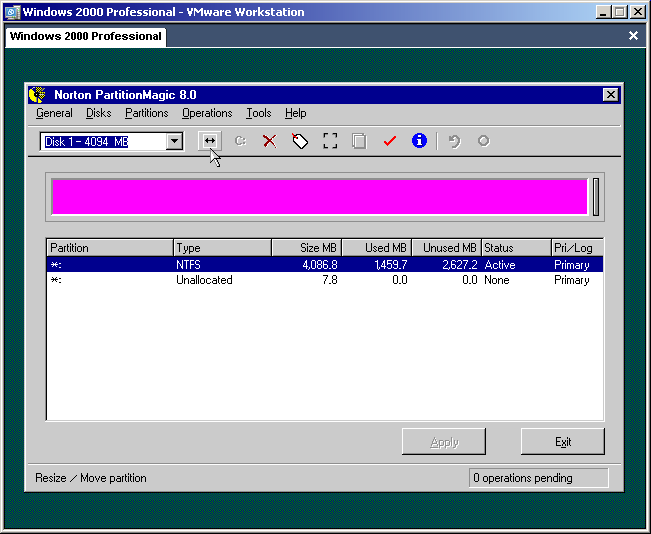
Task: Click the red X delete partition icon
Action: coord(269,141)
